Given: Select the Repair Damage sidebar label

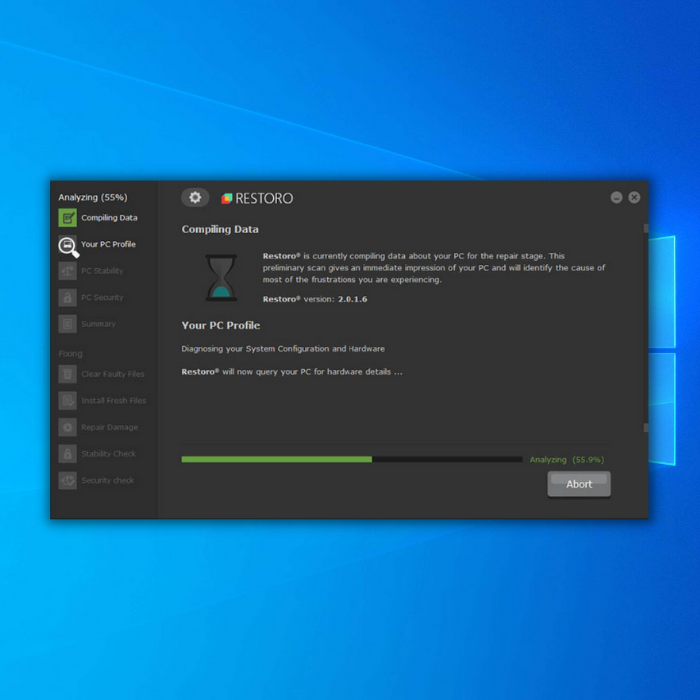Looking at the screenshot, I should 110,427.
